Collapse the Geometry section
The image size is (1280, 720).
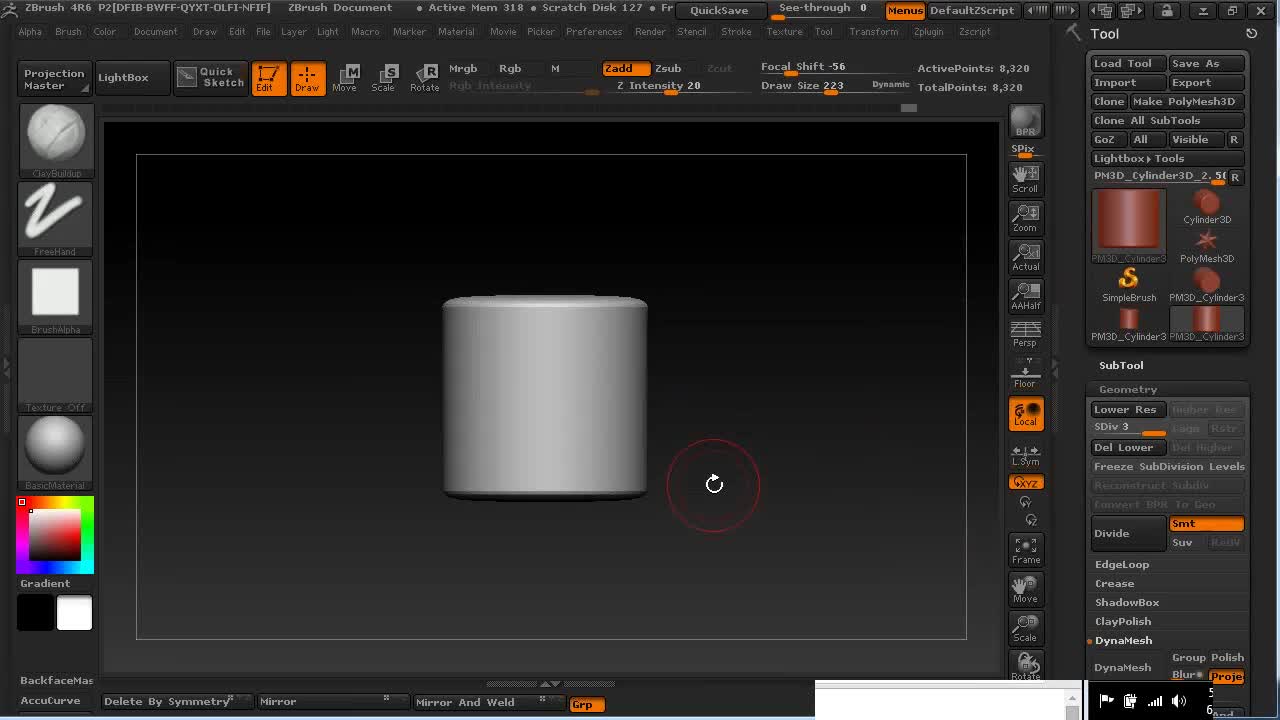[x=1128, y=389]
